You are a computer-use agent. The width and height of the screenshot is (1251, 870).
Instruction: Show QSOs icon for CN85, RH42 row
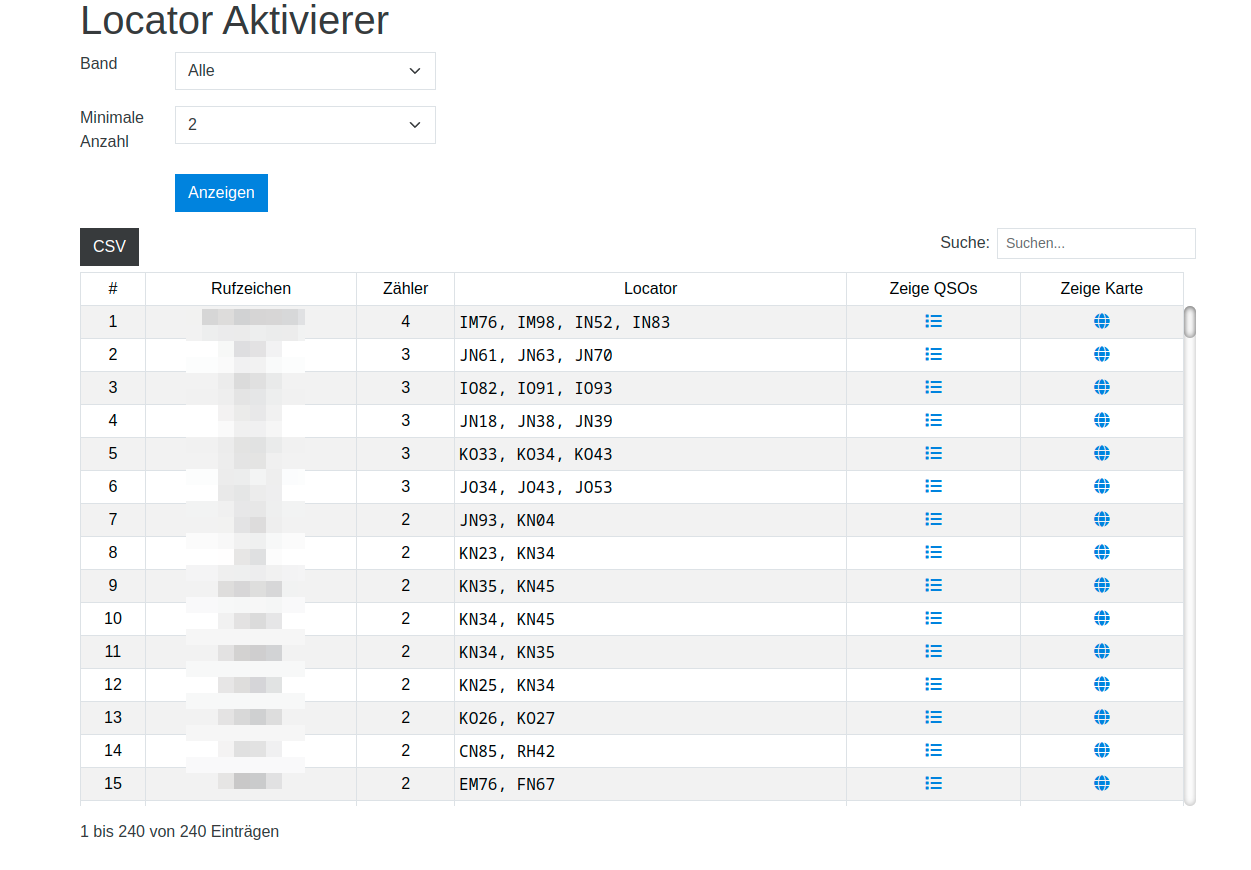coord(933,750)
